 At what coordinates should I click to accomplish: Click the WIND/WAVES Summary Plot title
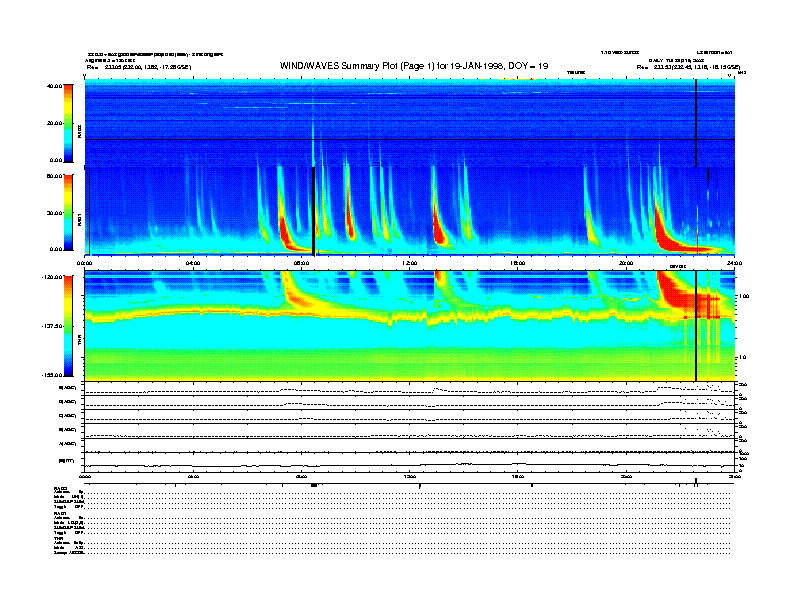(x=414, y=66)
